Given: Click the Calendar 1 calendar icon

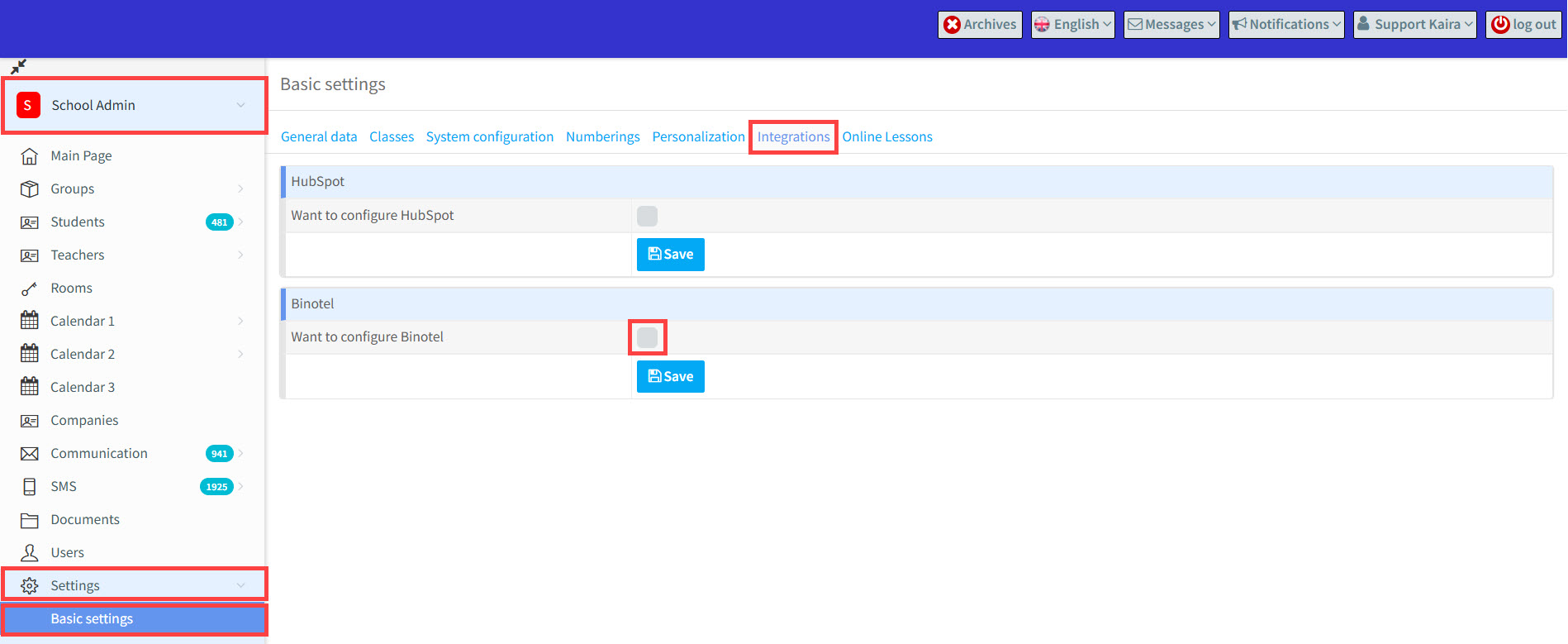Looking at the screenshot, I should tap(30, 320).
